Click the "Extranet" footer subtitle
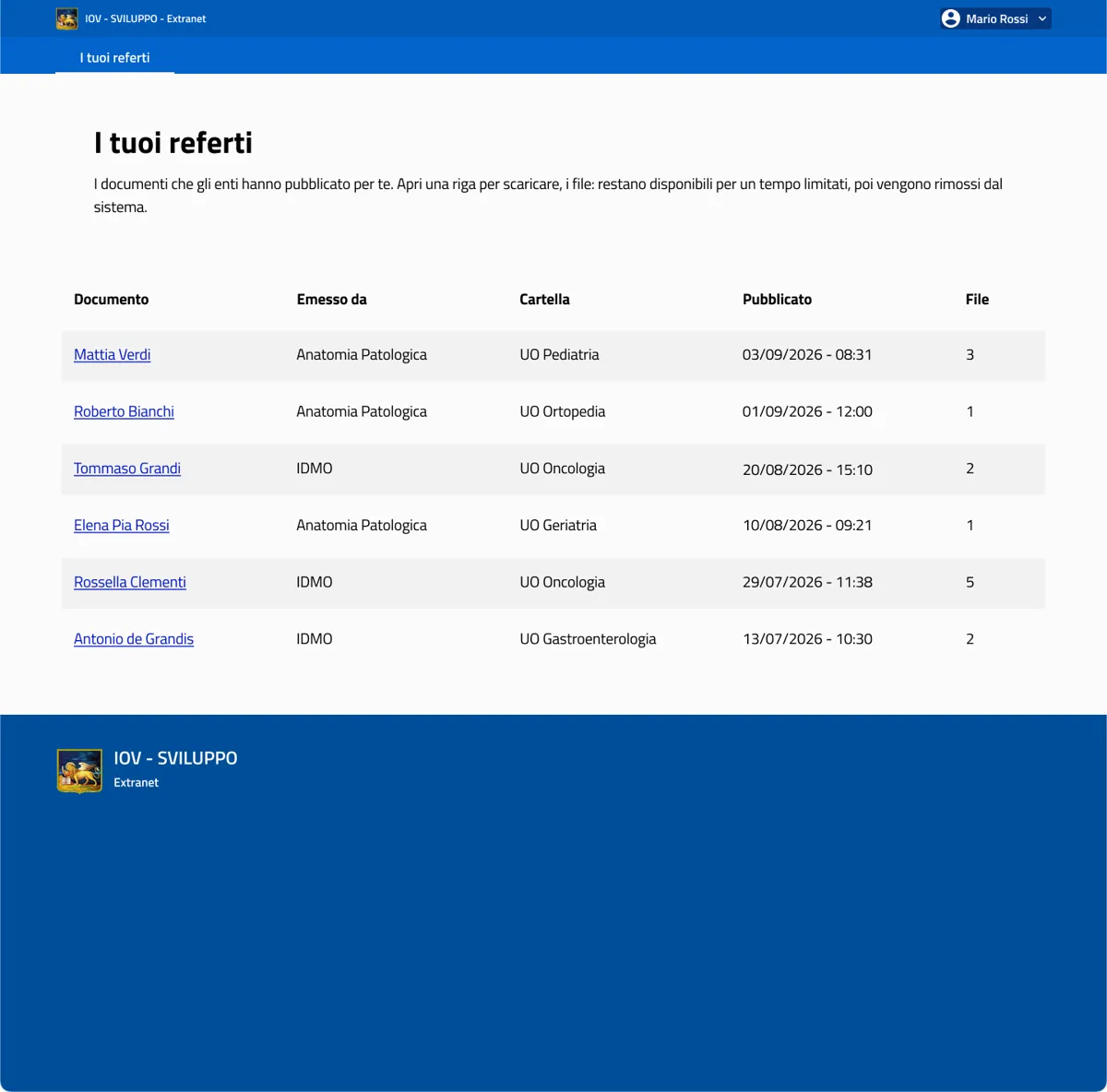 pyautogui.click(x=137, y=782)
